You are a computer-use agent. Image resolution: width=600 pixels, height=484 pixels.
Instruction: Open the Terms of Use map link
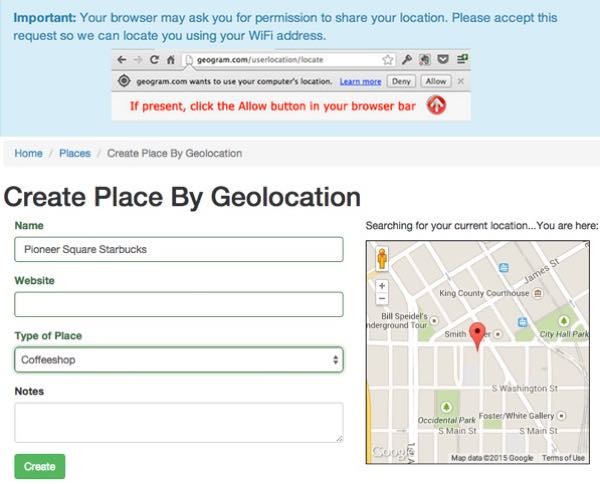tap(563, 458)
